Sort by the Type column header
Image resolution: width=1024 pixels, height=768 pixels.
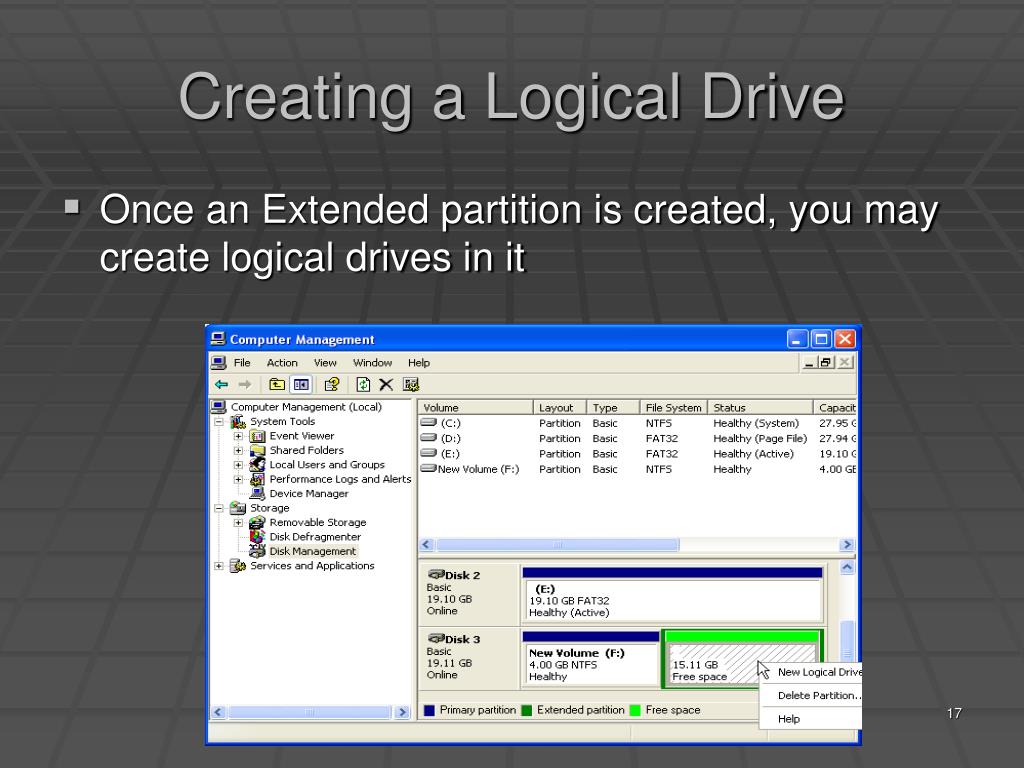point(613,408)
